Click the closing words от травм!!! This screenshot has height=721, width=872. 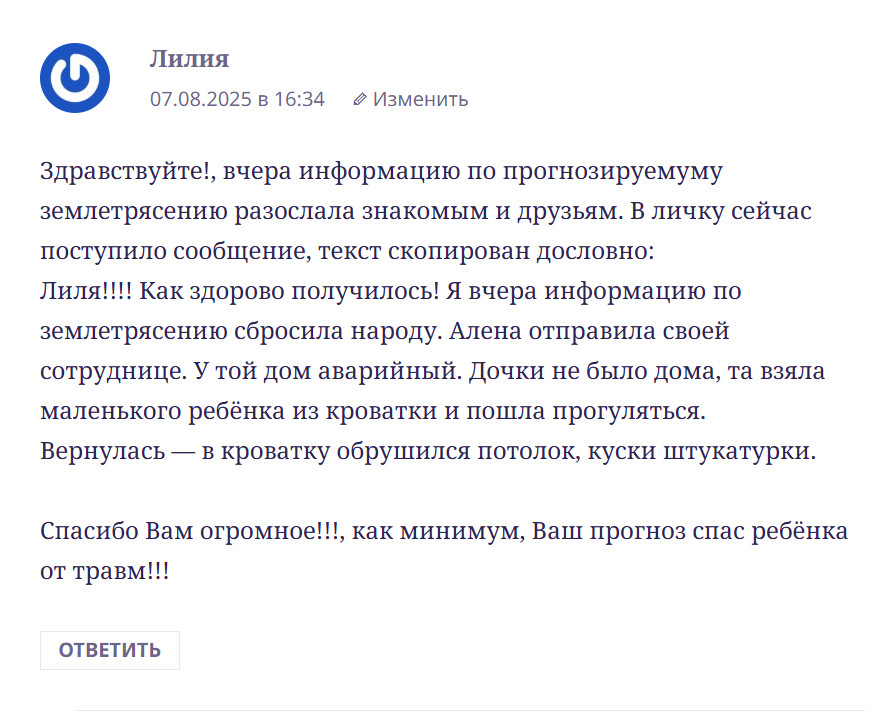point(105,571)
